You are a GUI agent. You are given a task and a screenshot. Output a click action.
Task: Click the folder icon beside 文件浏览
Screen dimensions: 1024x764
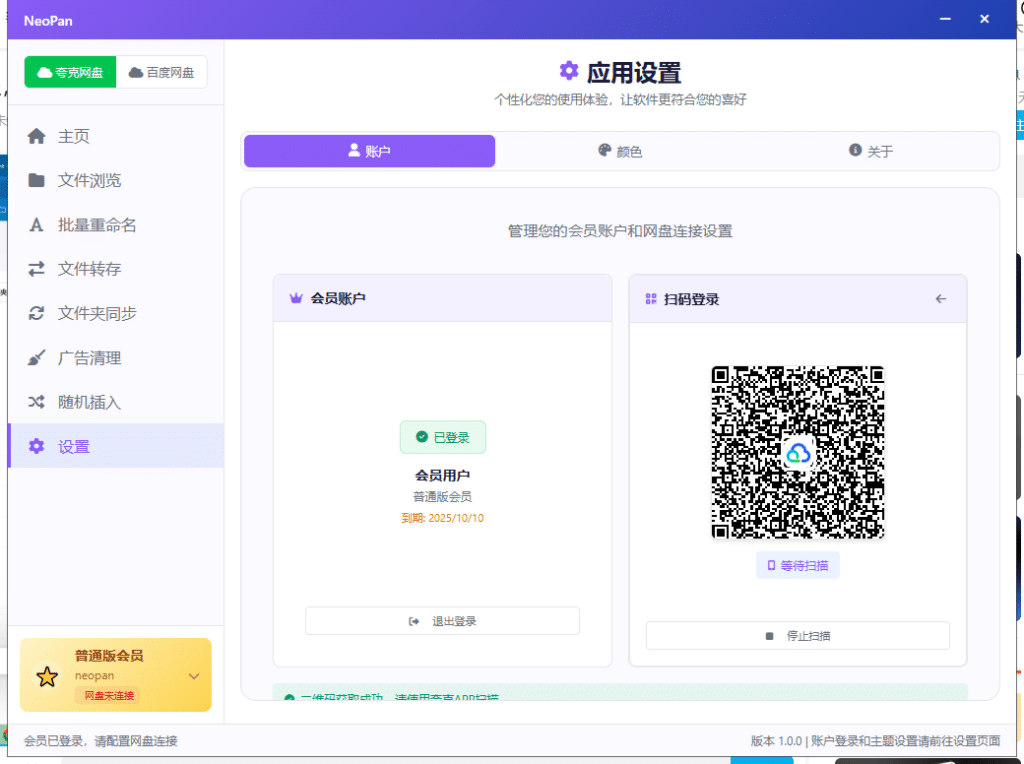37,180
